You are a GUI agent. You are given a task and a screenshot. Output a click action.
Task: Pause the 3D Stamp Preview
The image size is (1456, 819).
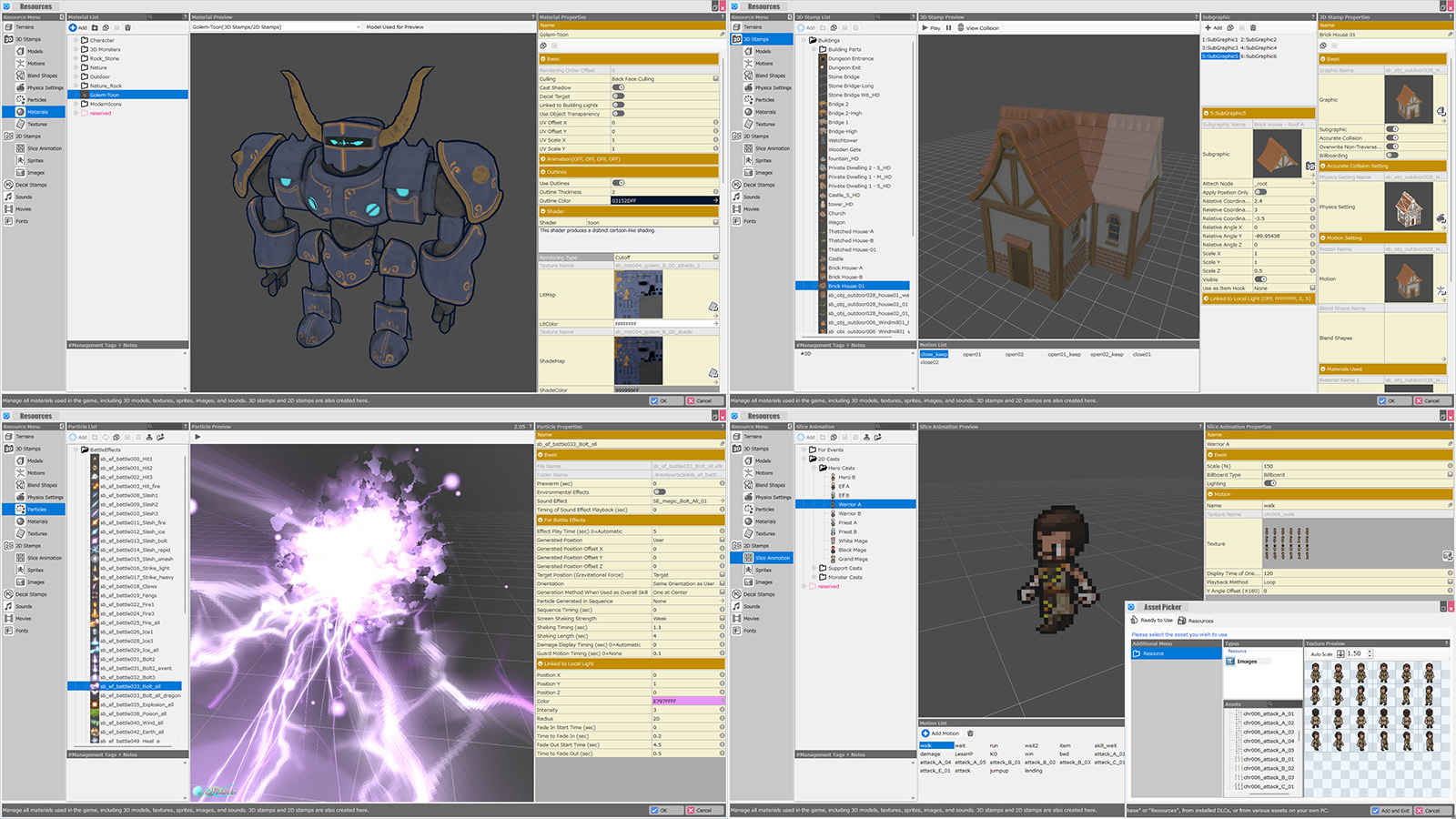[948, 28]
